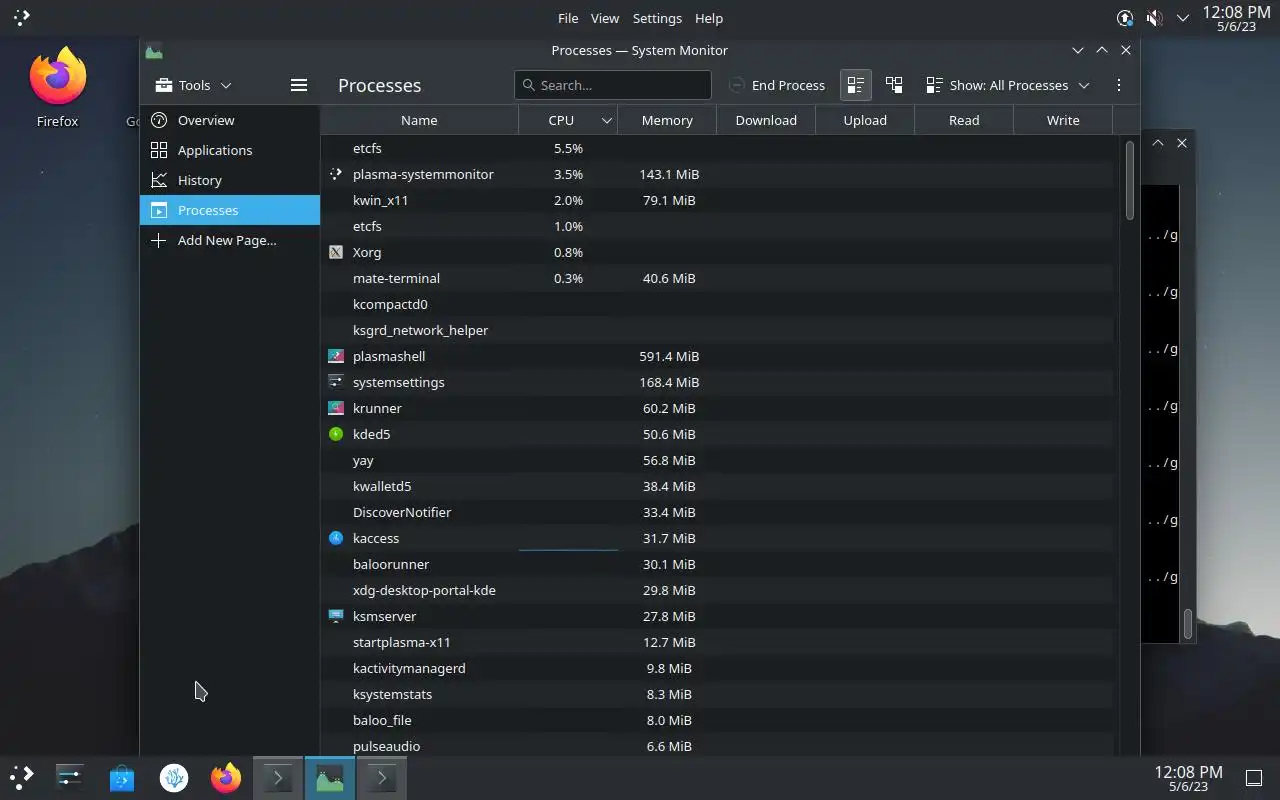This screenshot has width=1280, height=800.
Task: Open the hamburger menu in System Monitor
Action: (298, 85)
